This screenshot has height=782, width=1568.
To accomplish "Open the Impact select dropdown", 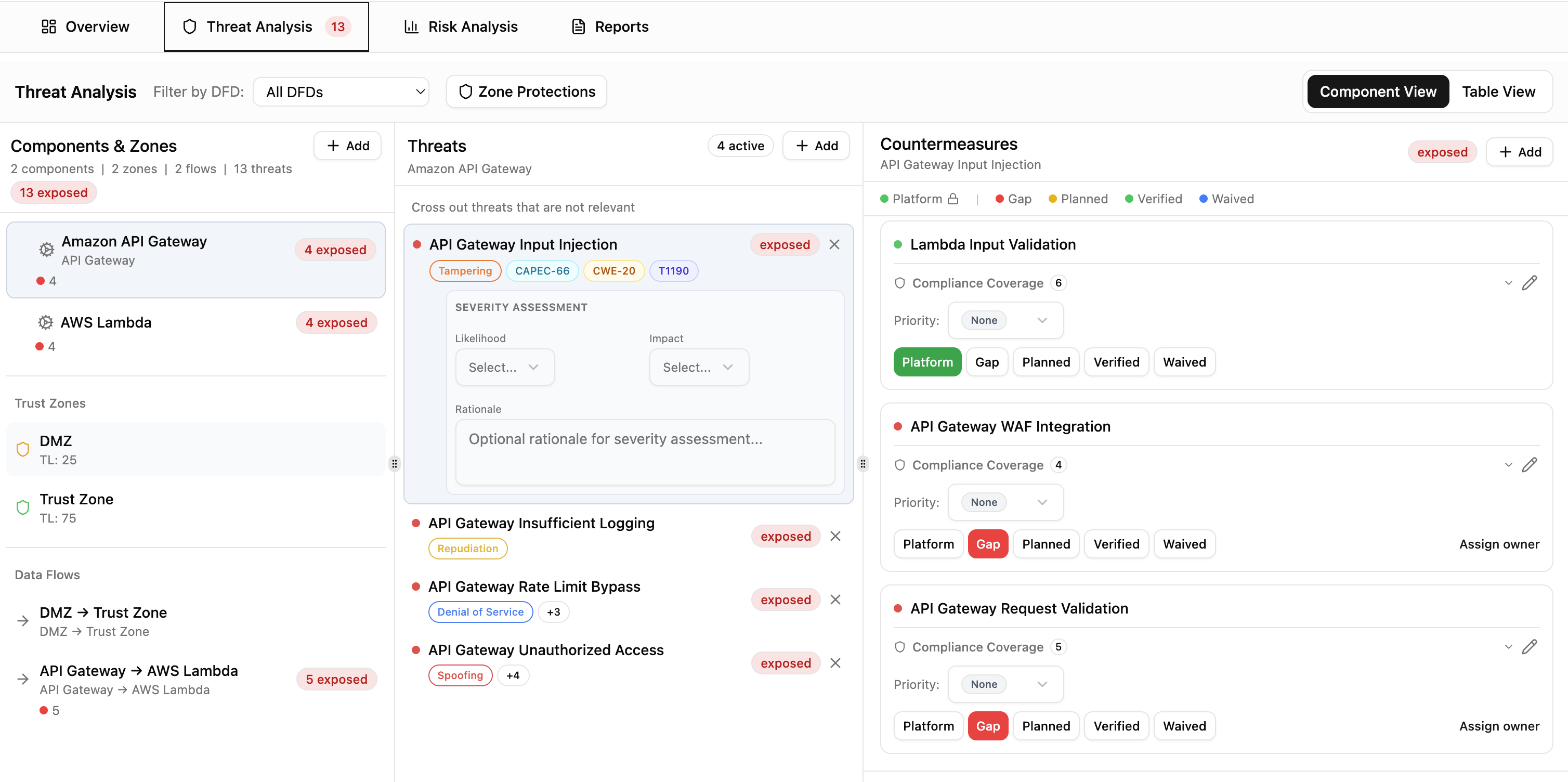I will coord(699,367).
